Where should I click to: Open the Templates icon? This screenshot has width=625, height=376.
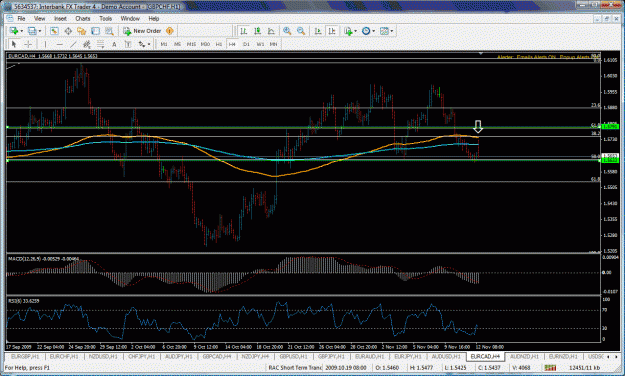(x=384, y=31)
